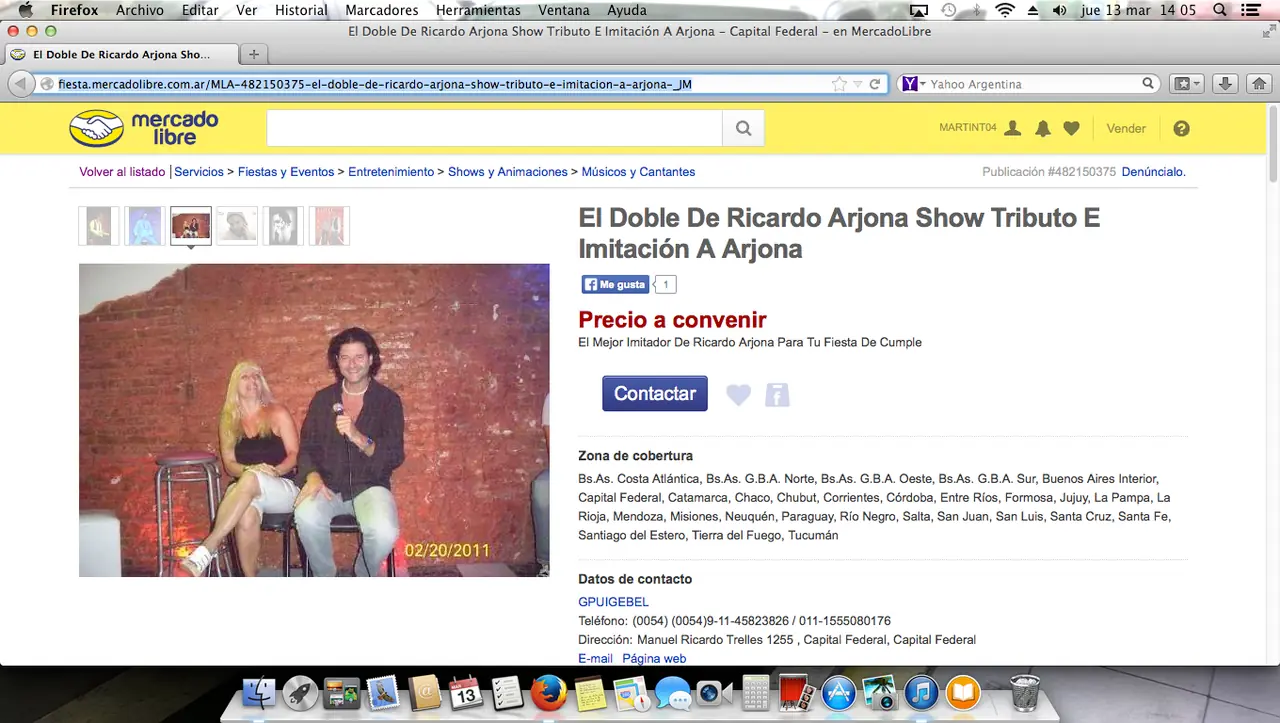Click the E-mail contact link
This screenshot has width=1280, height=723.
click(595, 658)
